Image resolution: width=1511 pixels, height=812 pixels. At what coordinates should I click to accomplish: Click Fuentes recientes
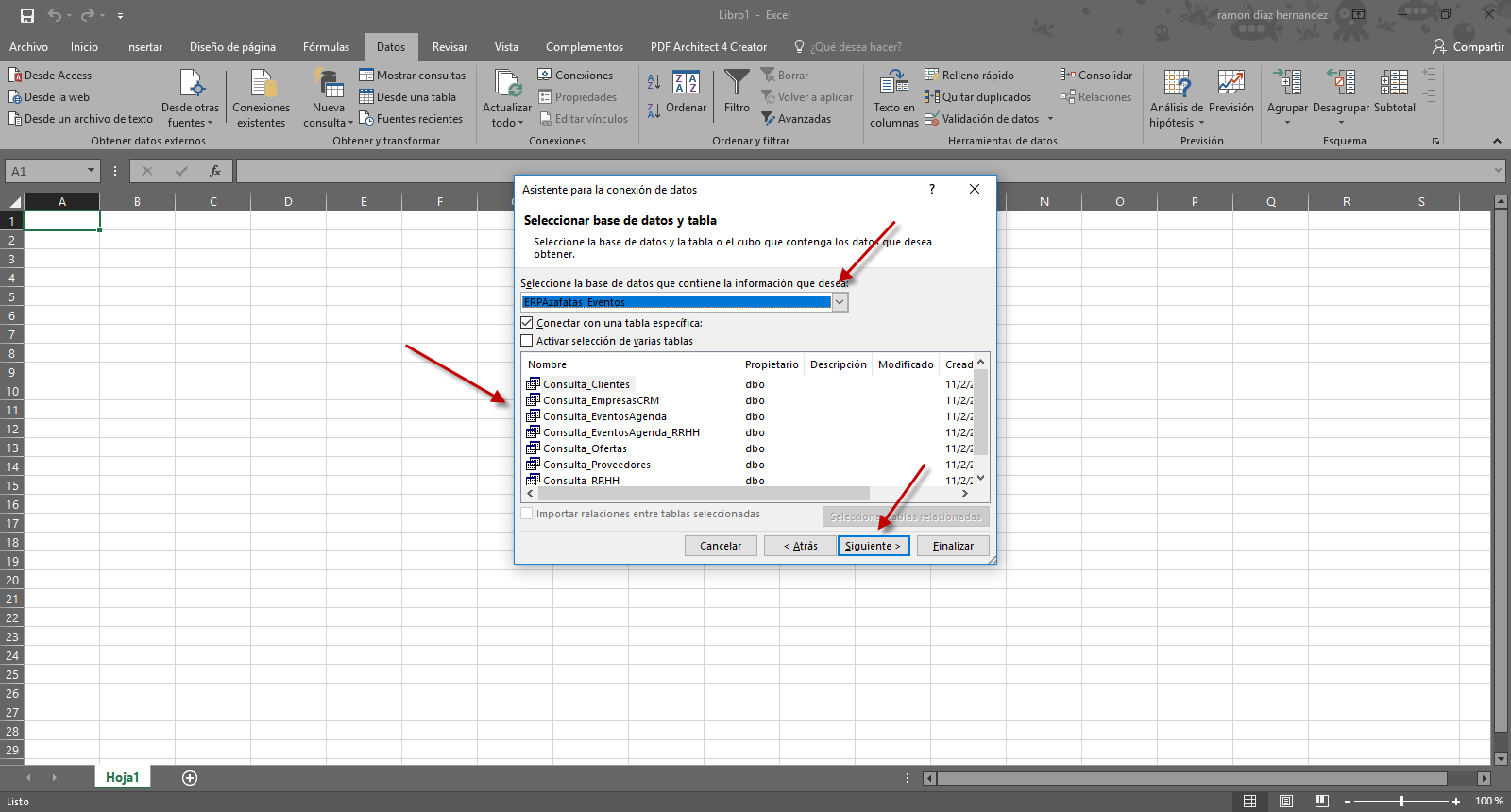coord(411,119)
